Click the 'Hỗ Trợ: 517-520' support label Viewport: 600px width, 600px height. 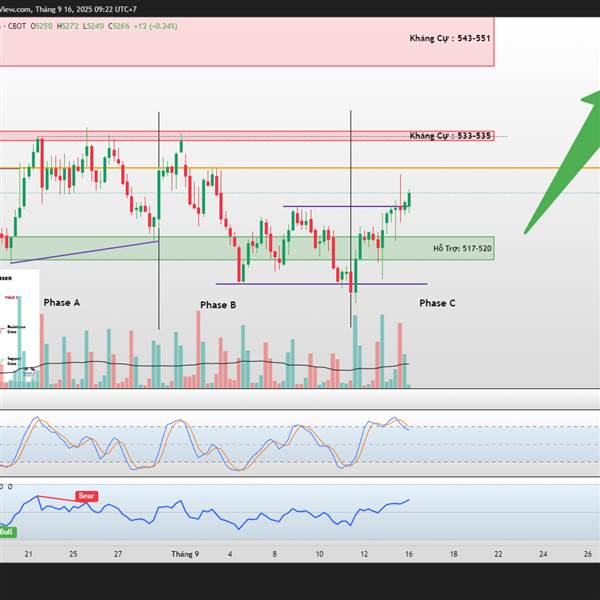click(x=462, y=248)
